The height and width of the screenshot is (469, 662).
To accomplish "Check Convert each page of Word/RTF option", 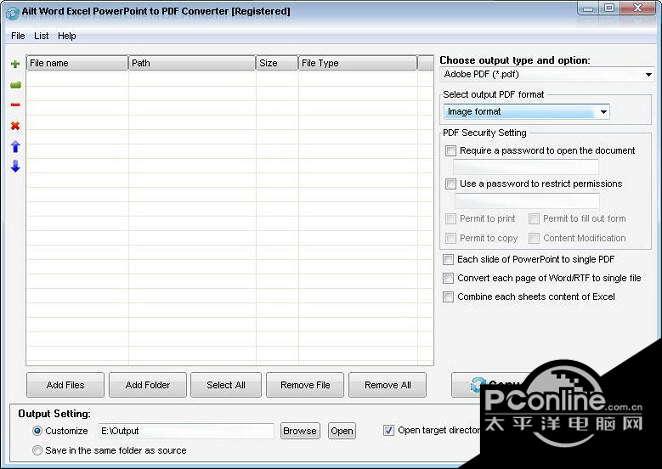I will click(x=448, y=278).
